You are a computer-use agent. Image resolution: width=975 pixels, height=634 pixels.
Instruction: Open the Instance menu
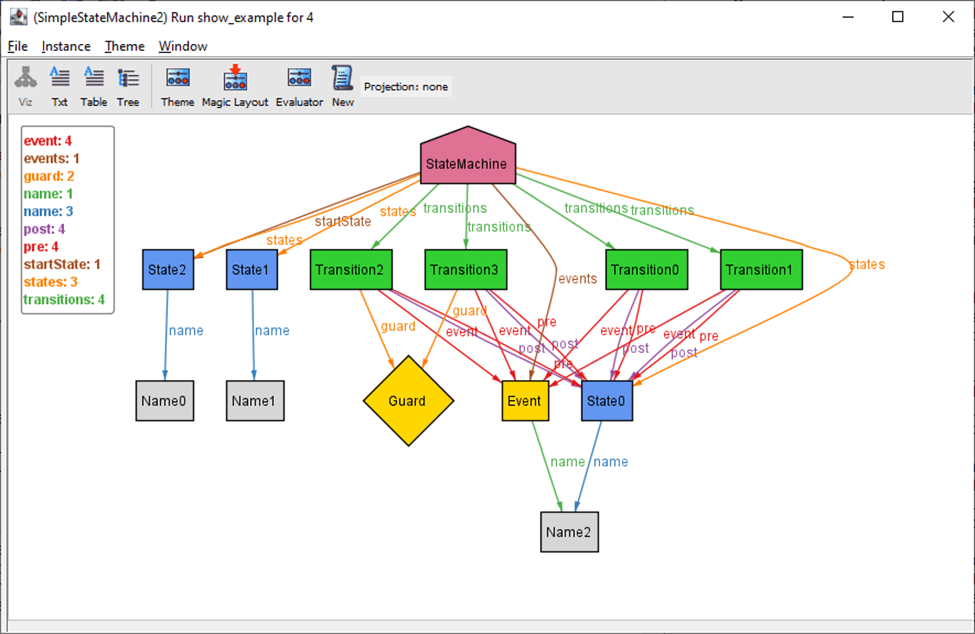coord(66,46)
